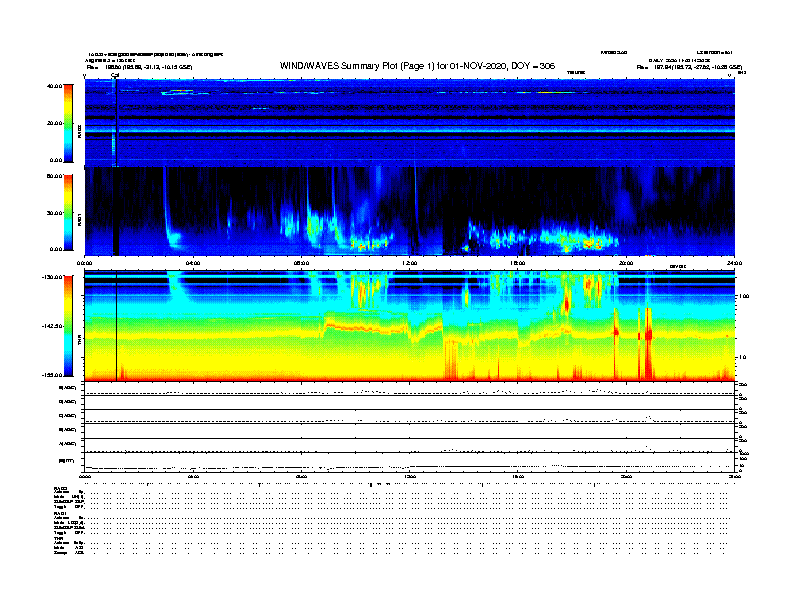Image resolution: width=792 pixels, height=612 pixels.
Task: Click the 100 label on TNR right axis
Action: 744,296
